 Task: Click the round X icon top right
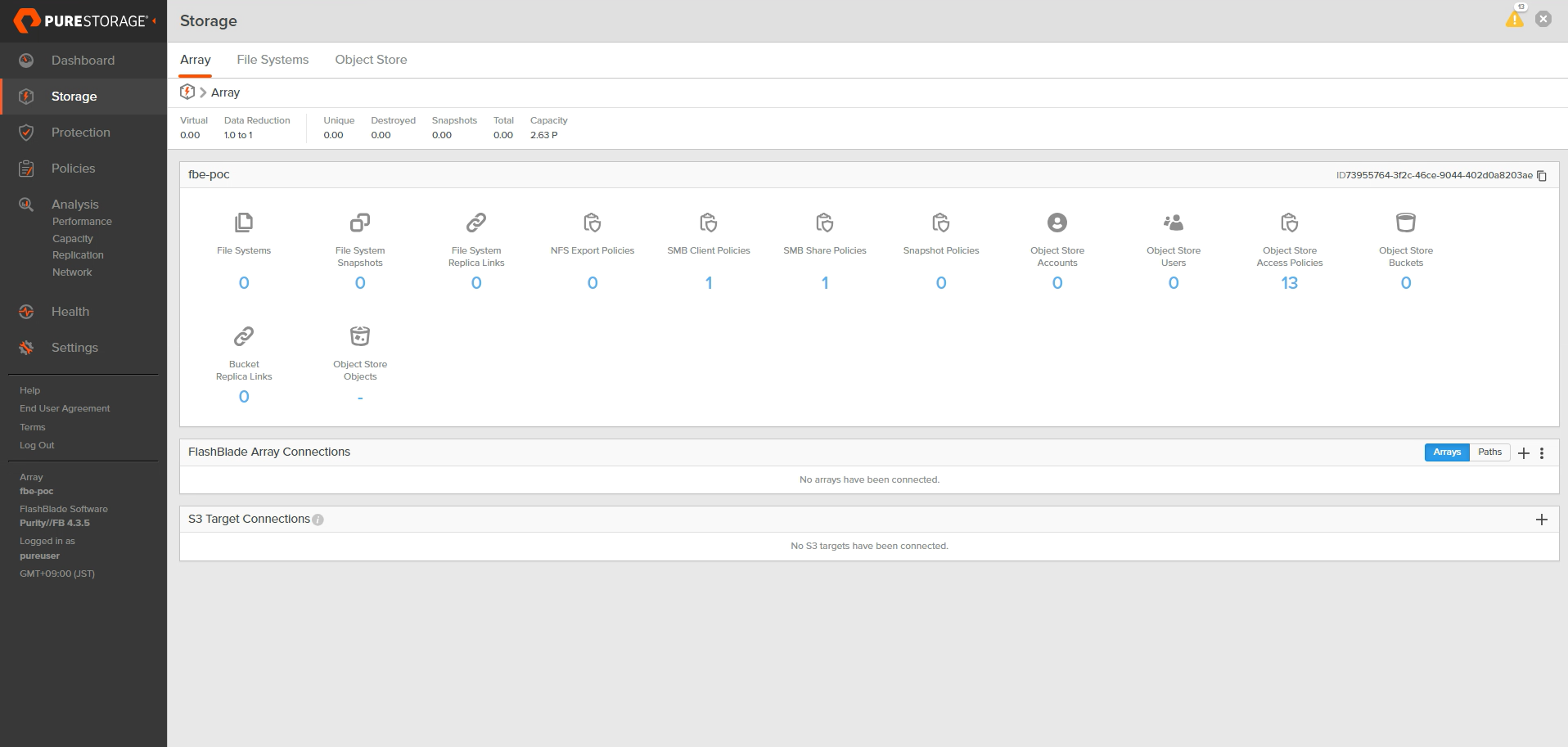pyautogui.click(x=1543, y=19)
